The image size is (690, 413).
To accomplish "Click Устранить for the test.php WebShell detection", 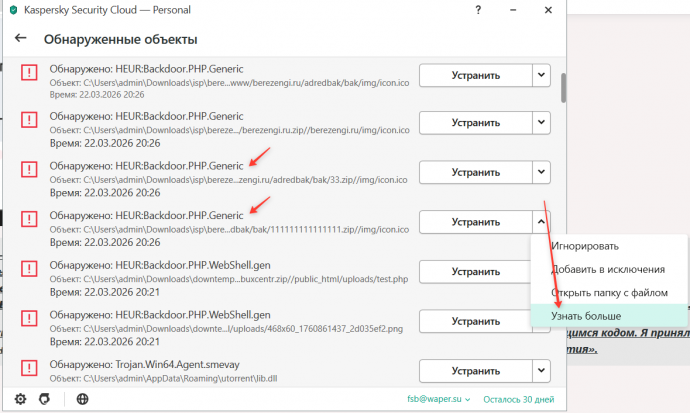I will click(475, 271).
